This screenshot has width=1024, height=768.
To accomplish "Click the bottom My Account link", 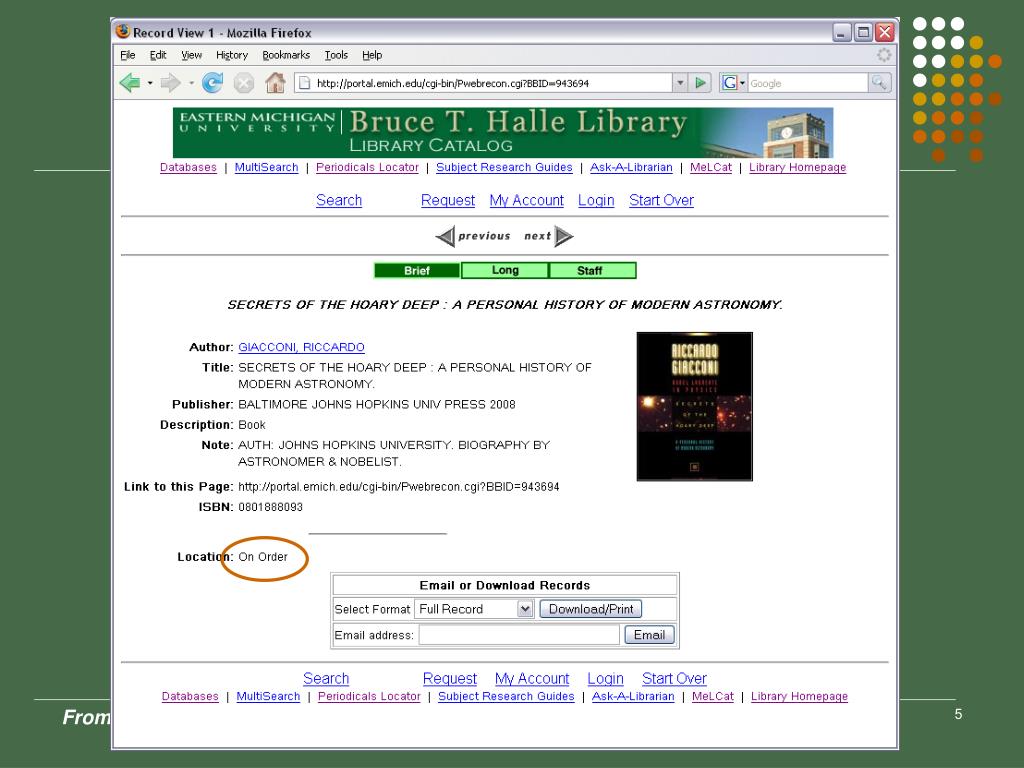I will (532, 679).
